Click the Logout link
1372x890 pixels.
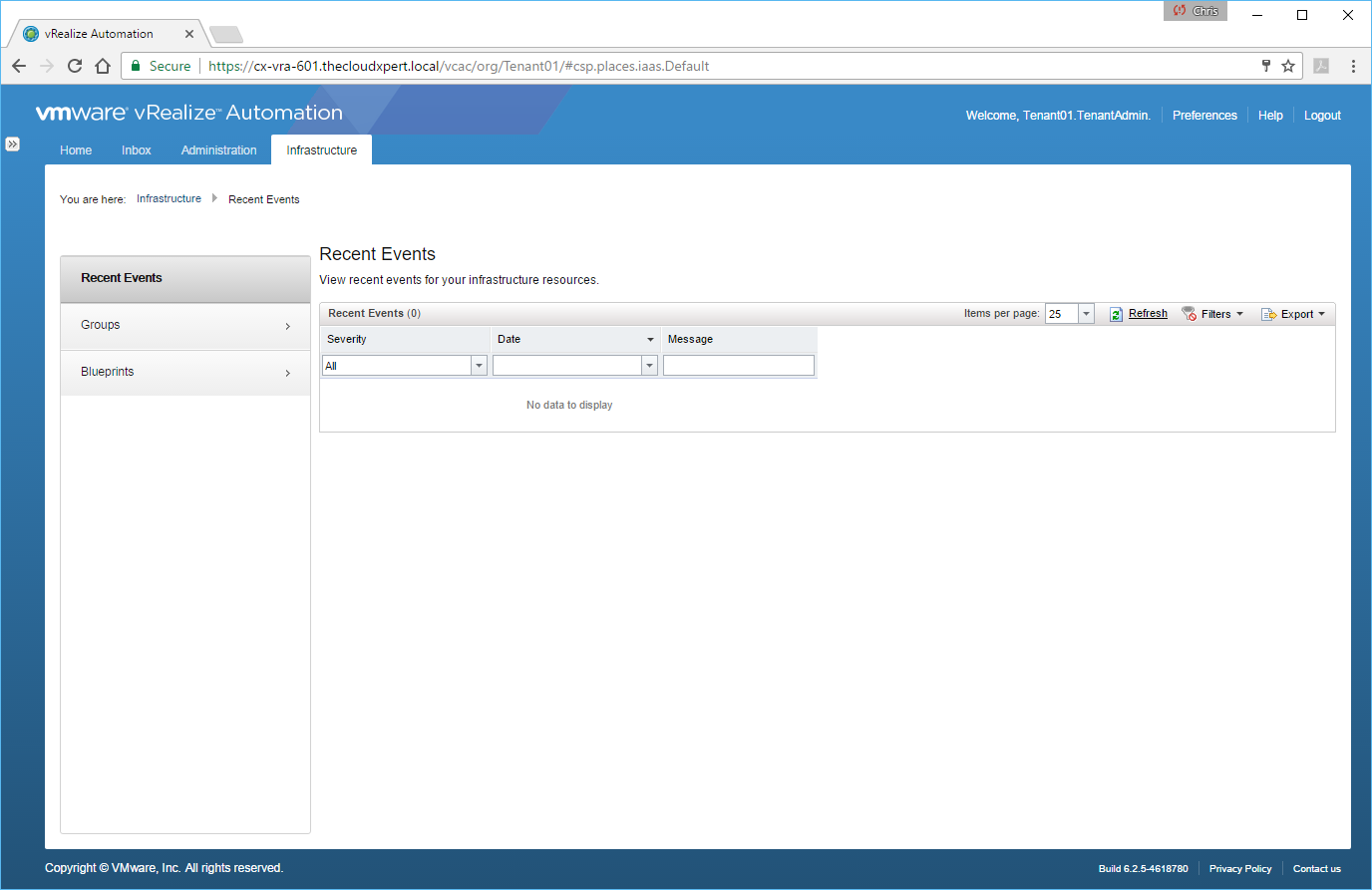[x=1322, y=116]
